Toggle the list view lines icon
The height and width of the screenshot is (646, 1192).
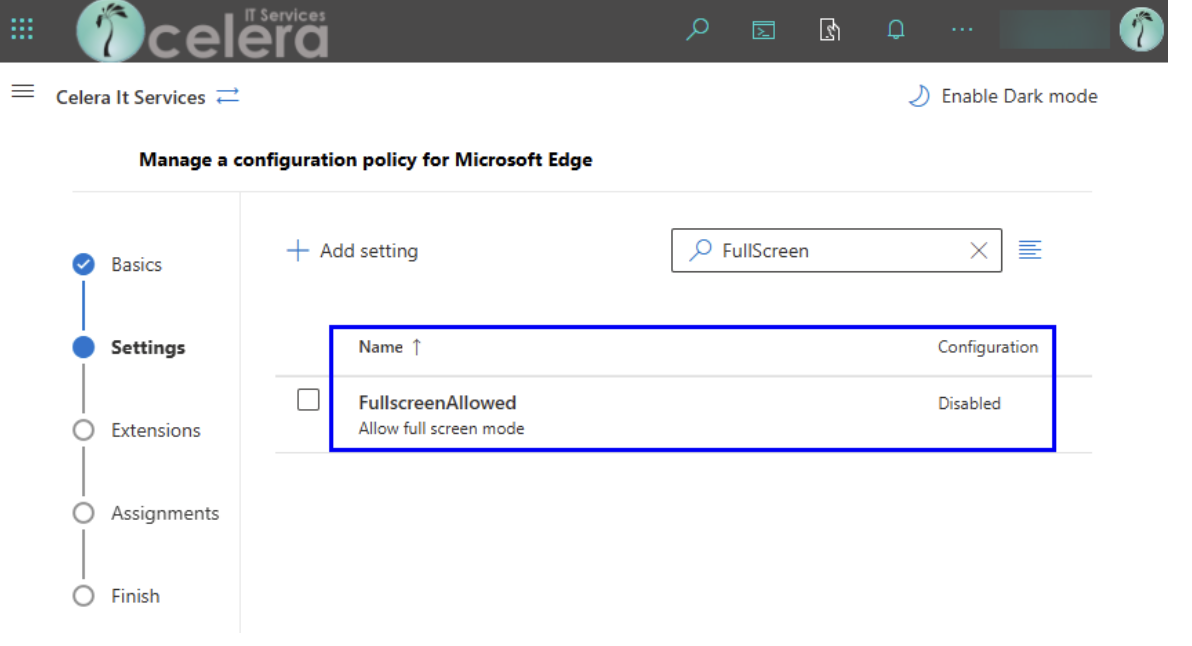click(1029, 250)
